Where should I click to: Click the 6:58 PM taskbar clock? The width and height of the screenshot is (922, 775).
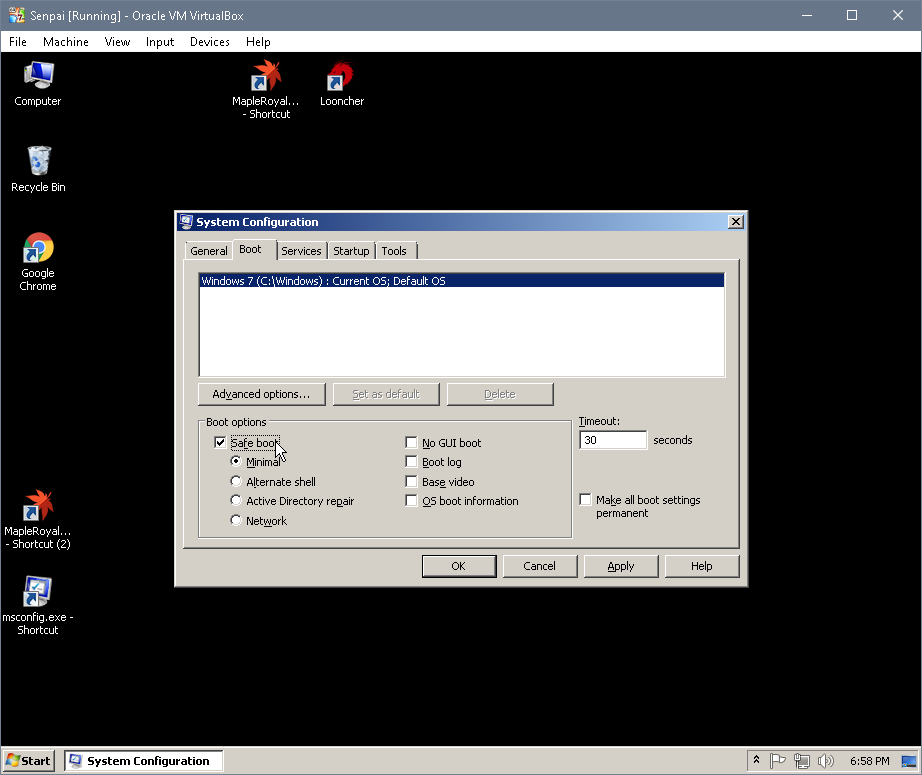coord(870,761)
